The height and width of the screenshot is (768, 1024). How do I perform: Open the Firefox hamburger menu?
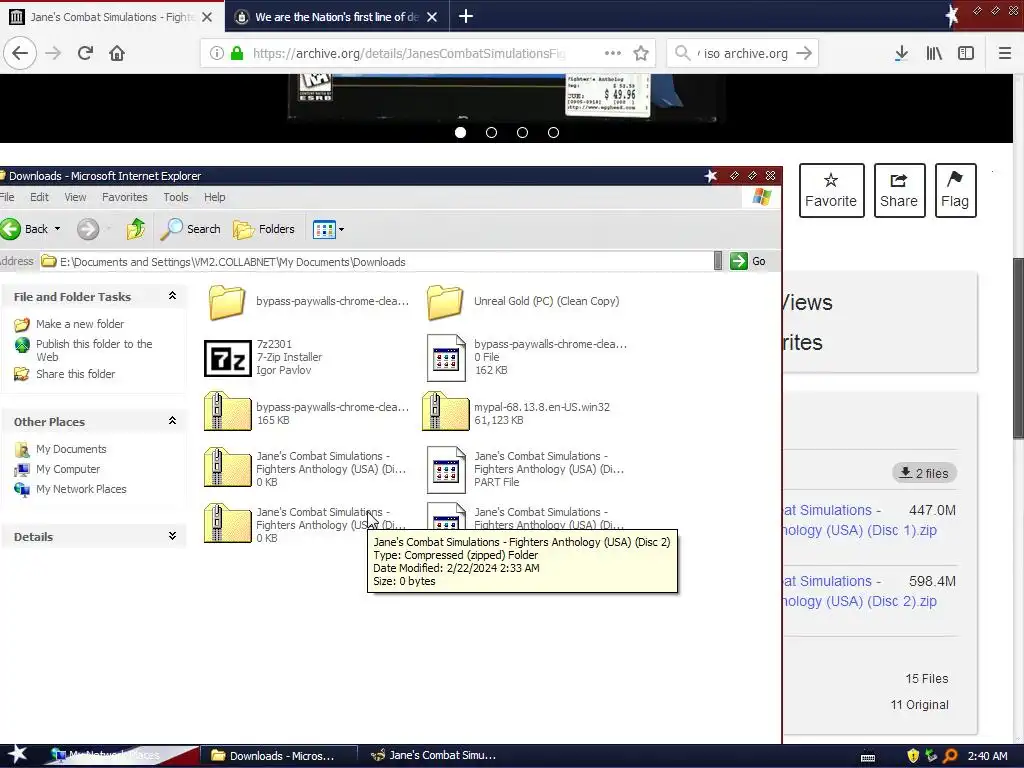[x=1004, y=53]
